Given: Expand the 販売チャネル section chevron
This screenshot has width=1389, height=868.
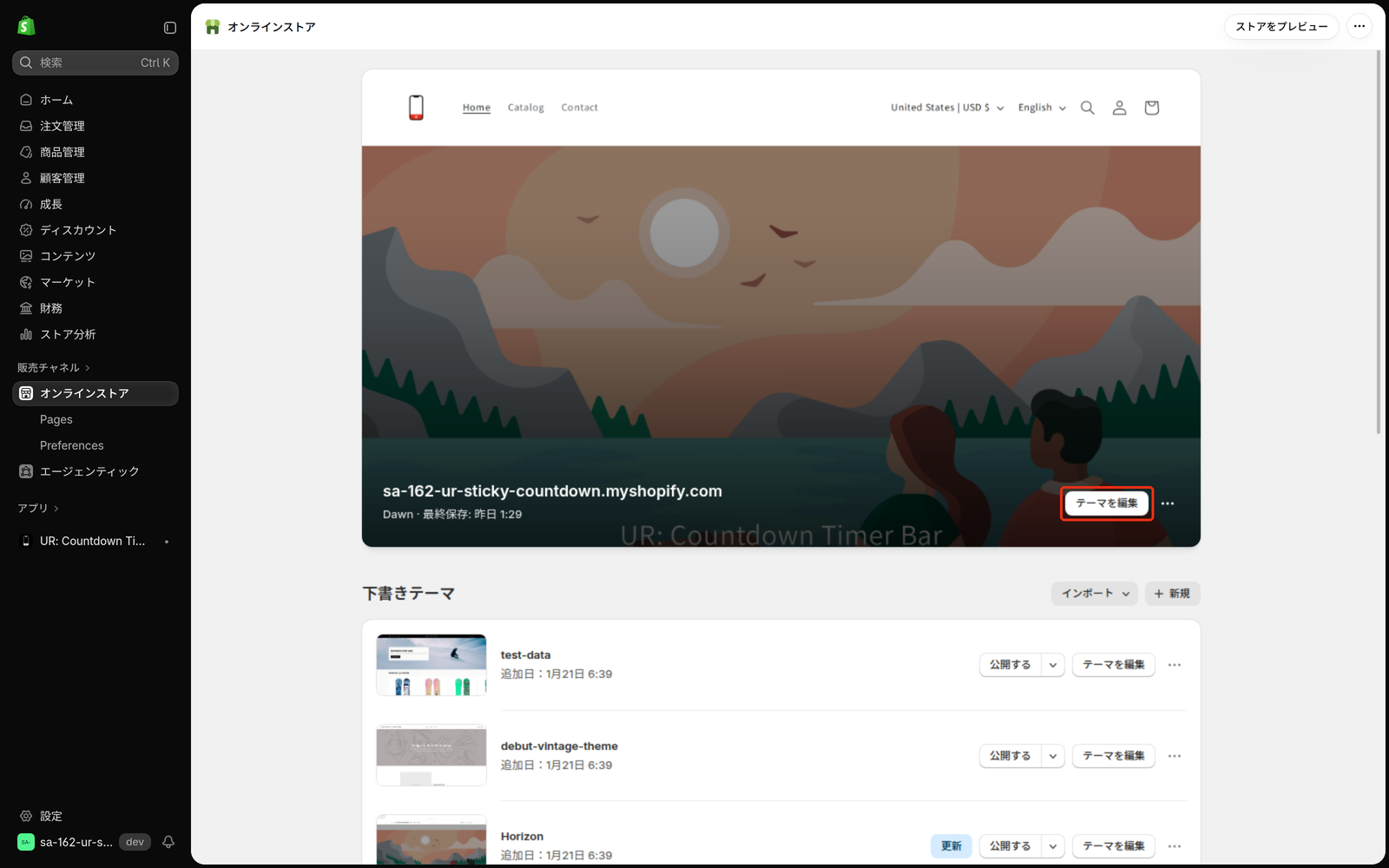Looking at the screenshot, I should point(88,368).
